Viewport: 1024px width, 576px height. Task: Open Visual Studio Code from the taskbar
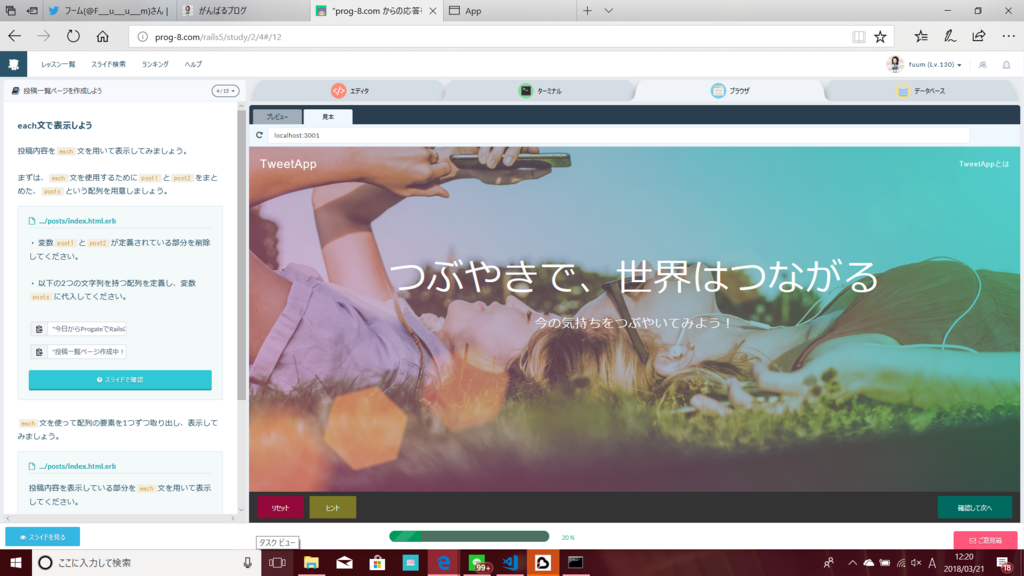click(x=510, y=562)
